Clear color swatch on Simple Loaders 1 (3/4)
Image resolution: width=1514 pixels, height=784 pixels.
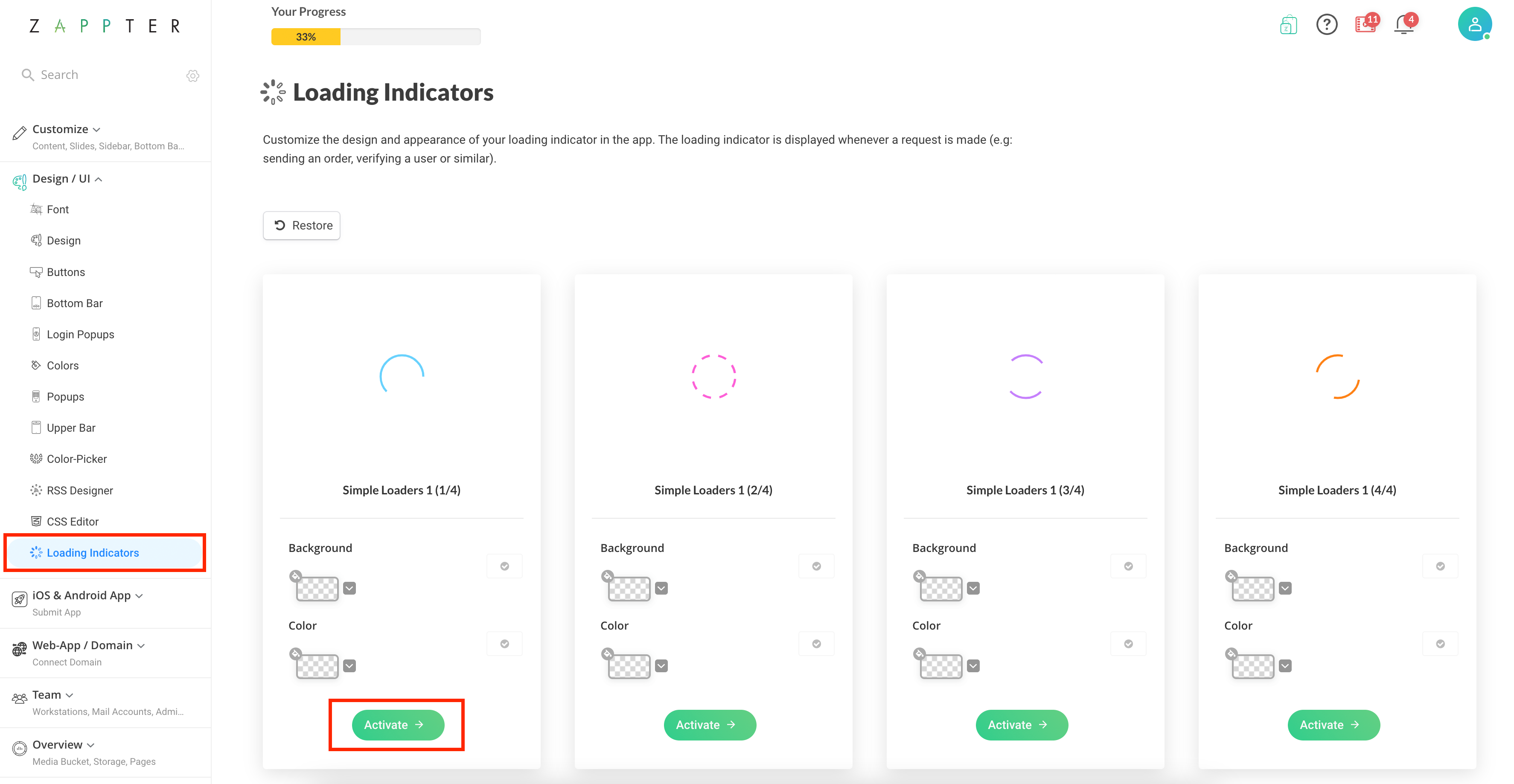919,653
